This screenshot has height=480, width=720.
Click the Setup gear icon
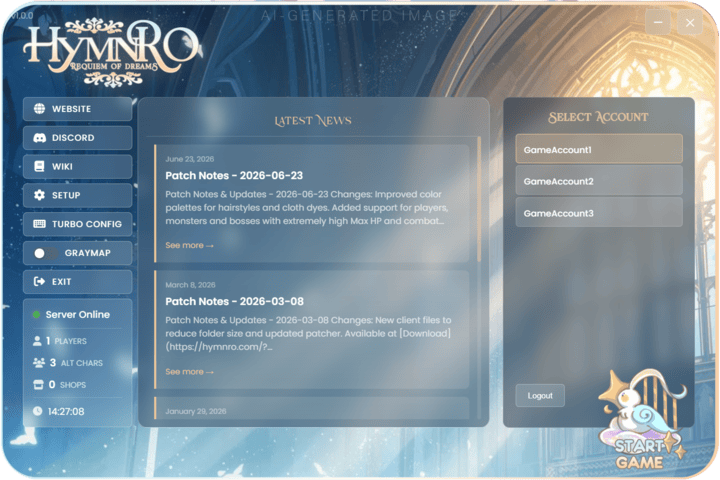coord(39,195)
